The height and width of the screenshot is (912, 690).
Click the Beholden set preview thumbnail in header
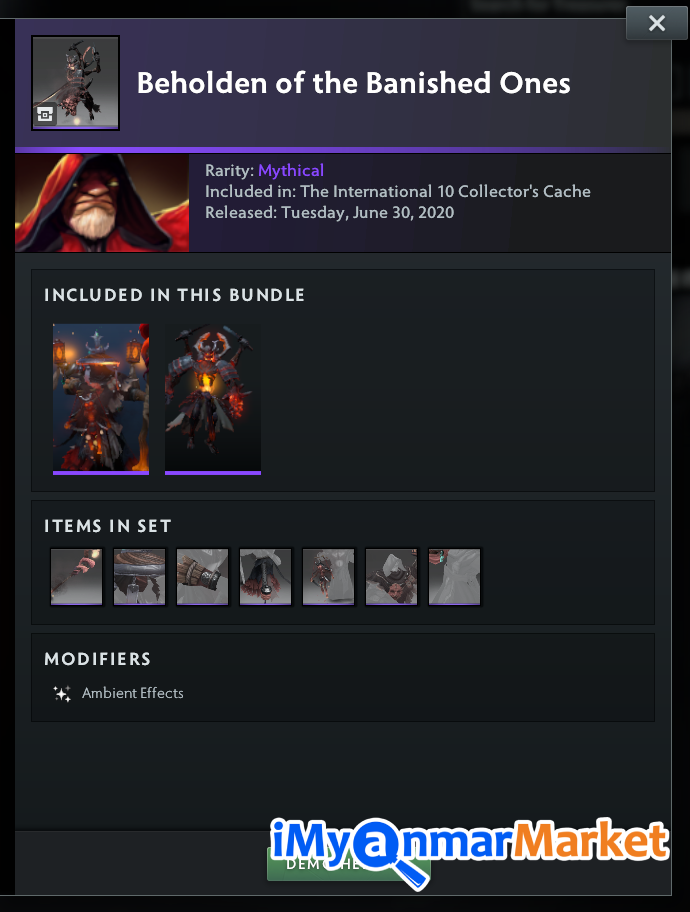(x=76, y=83)
